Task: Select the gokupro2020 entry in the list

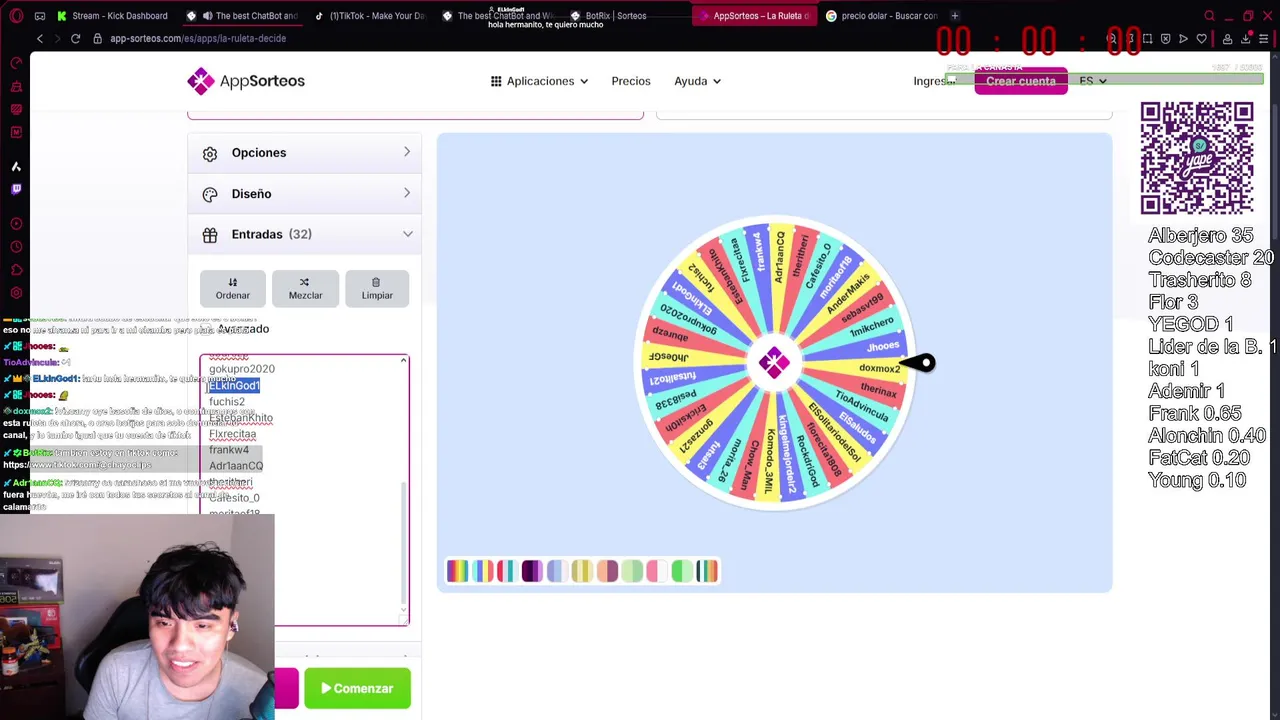Action: pyautogui.click(x=242, y=369)
